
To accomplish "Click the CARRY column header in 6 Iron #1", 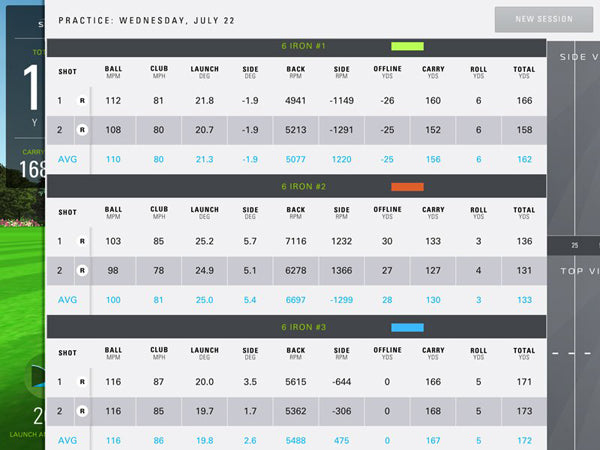I will (433, 72).
